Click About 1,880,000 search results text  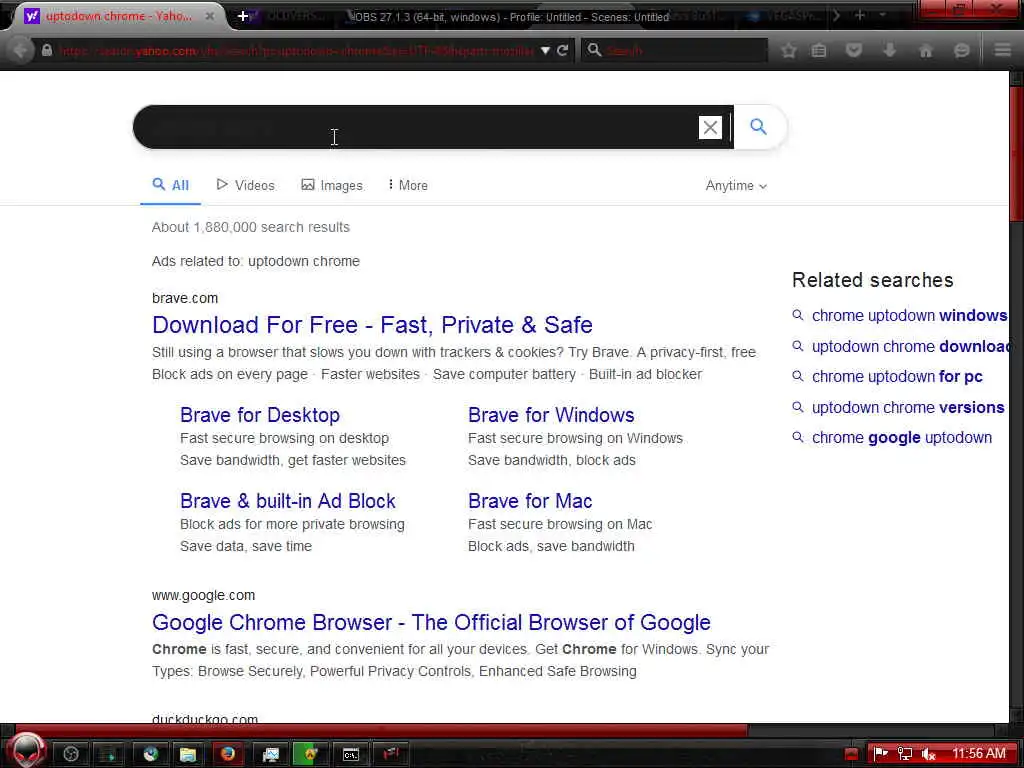(x=251, y=227)
